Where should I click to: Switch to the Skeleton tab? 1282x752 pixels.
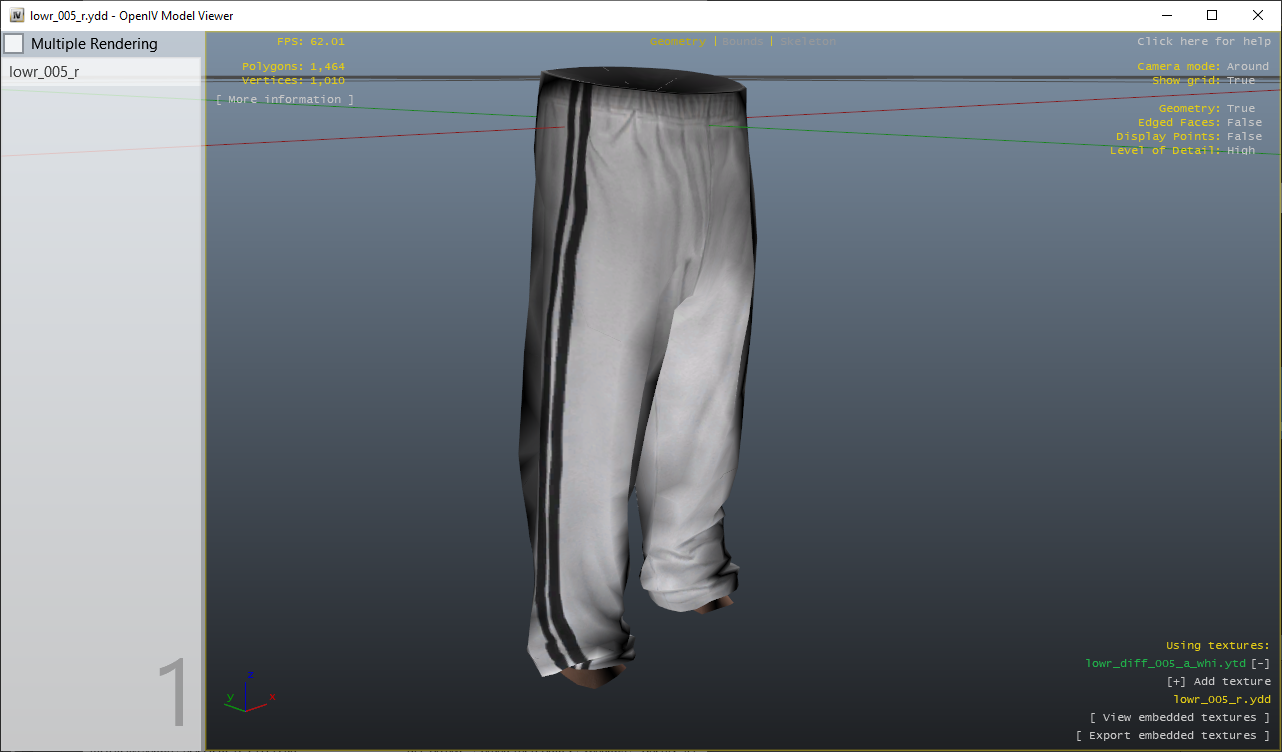click(x=807, y=41)
